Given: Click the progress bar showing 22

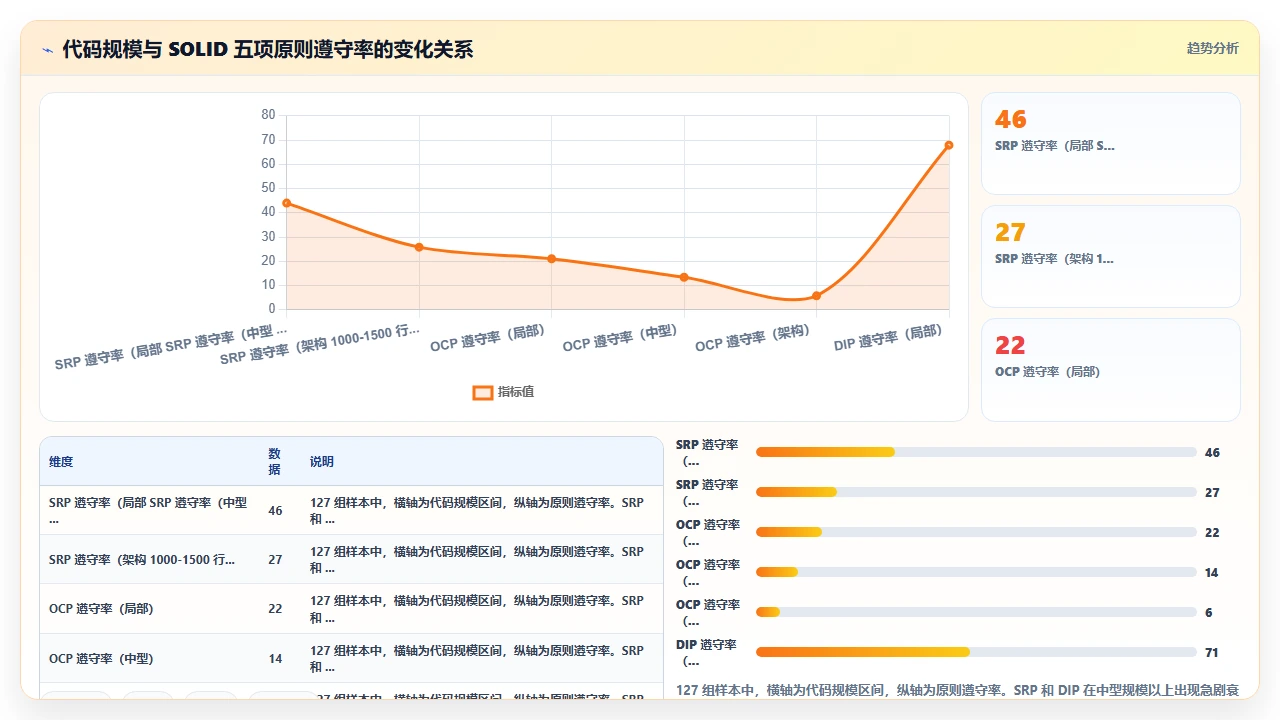Looking at the screenshot, I should pyautogui.click(x=976, y=532).
